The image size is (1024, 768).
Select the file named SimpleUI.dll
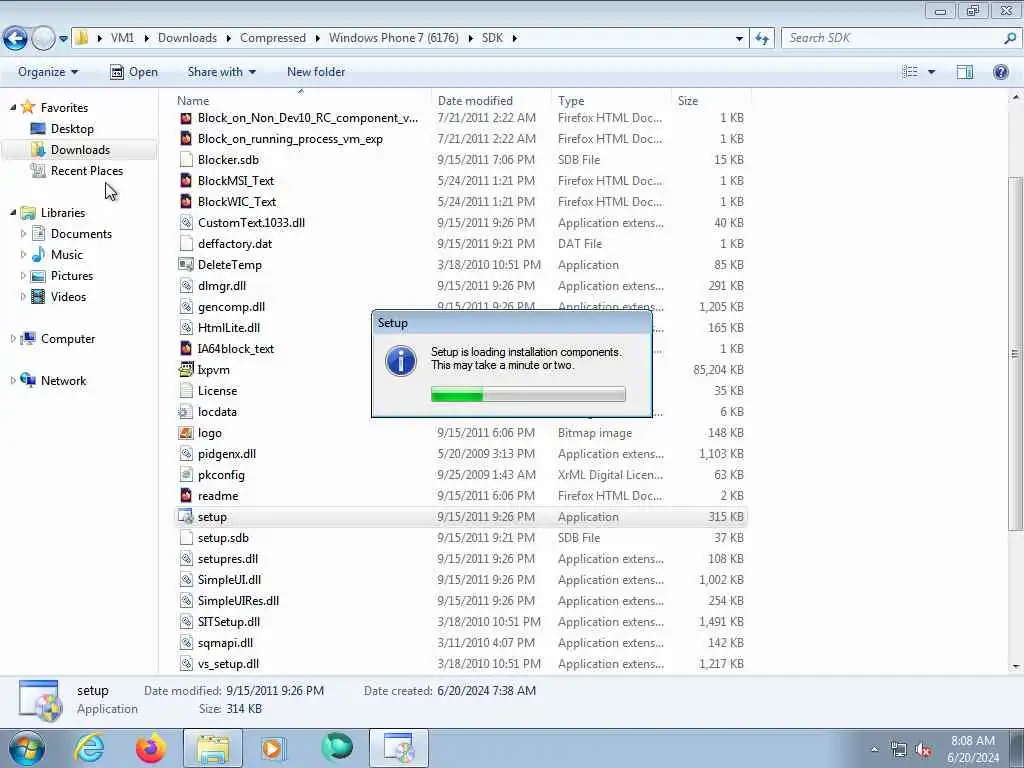(229, 579)
